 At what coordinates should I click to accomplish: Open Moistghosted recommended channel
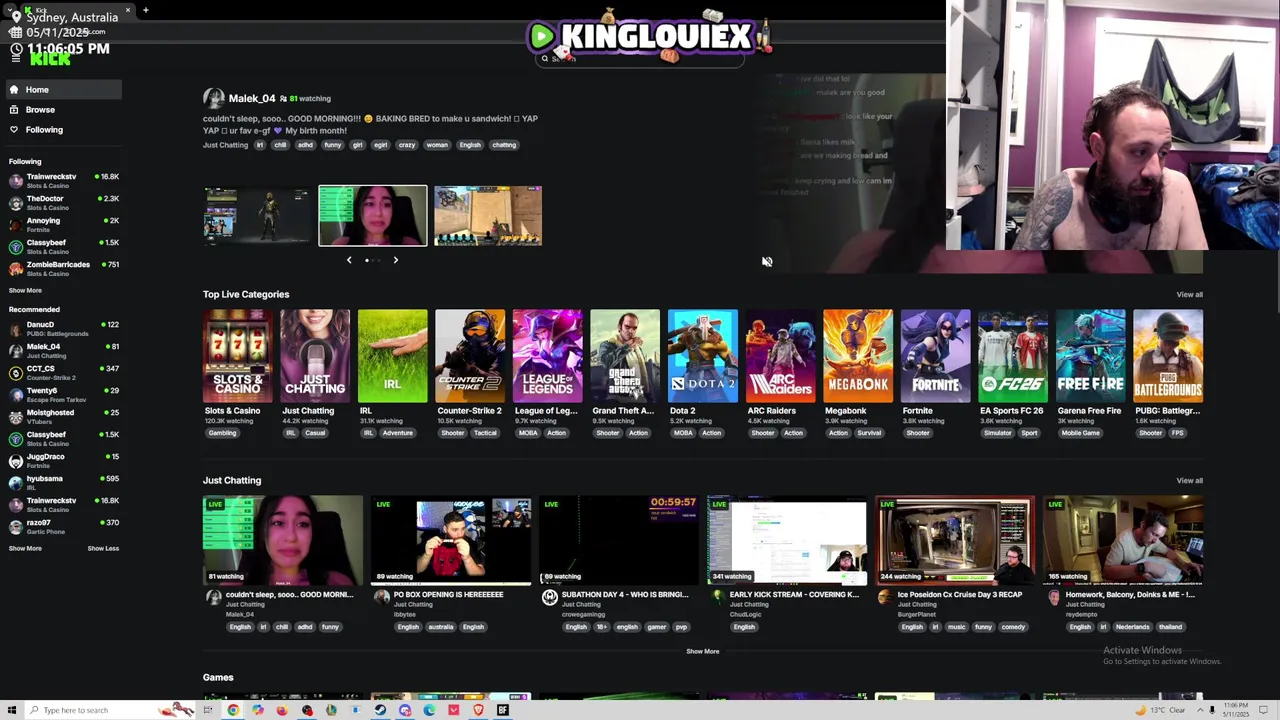pos(62,417)
